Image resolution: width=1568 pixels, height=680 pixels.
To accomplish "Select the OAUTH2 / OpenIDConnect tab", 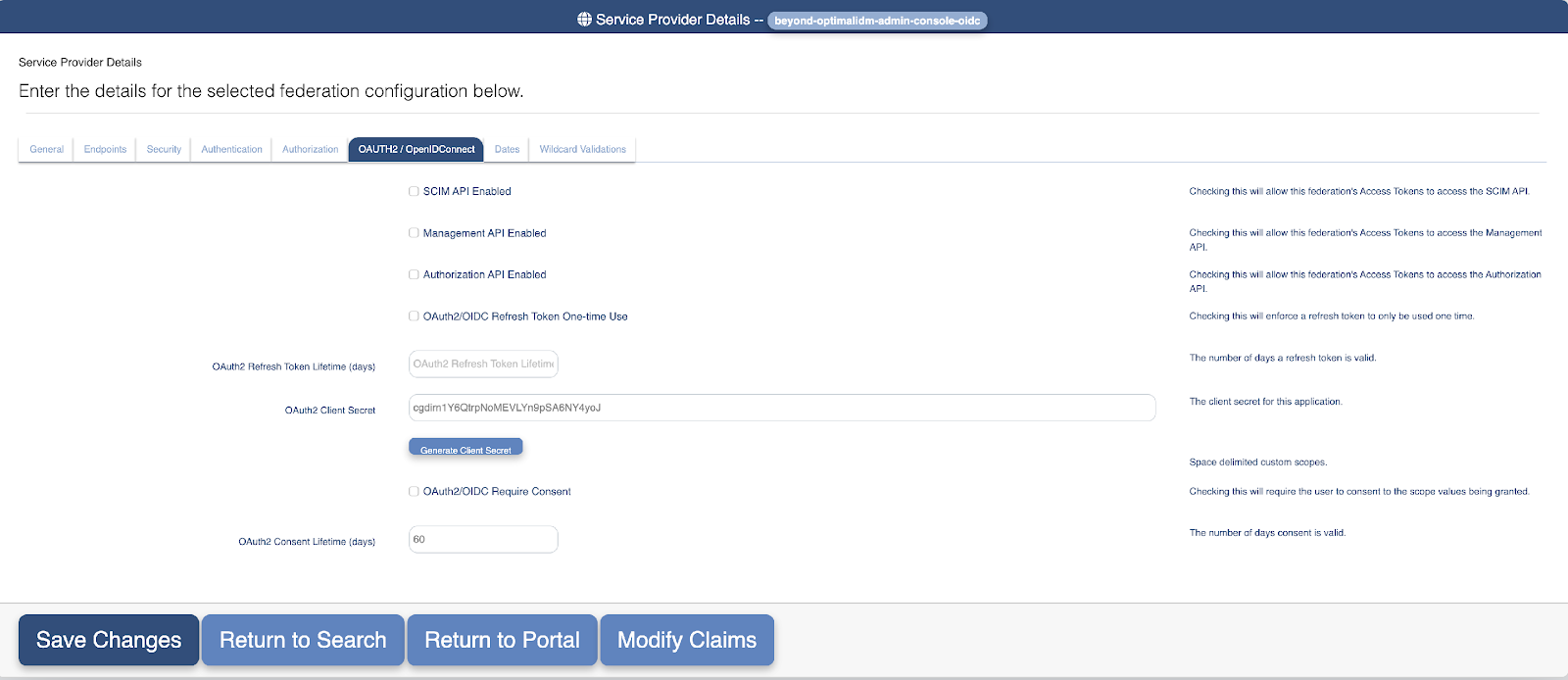I will 416,149.
